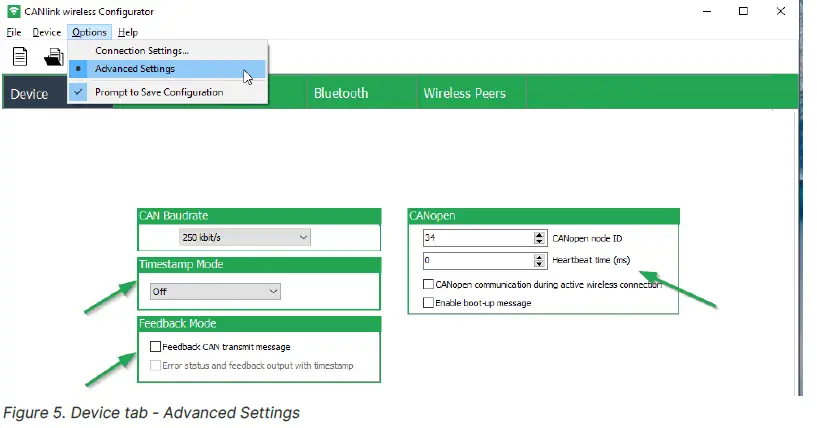
Task: Click the New configuration document icon
Action: tap(19, 56)
